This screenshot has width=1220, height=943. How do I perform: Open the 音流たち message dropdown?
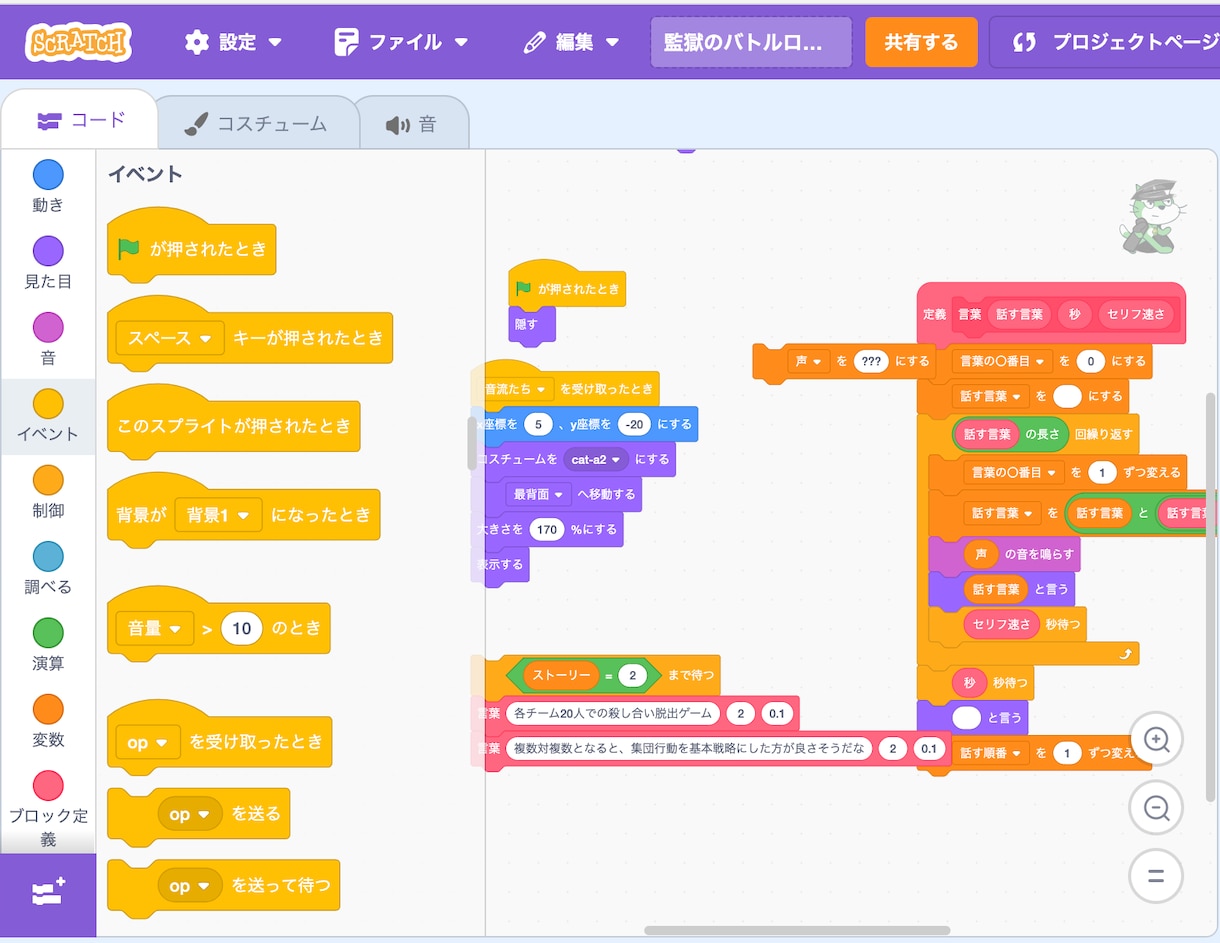point(518,389)
